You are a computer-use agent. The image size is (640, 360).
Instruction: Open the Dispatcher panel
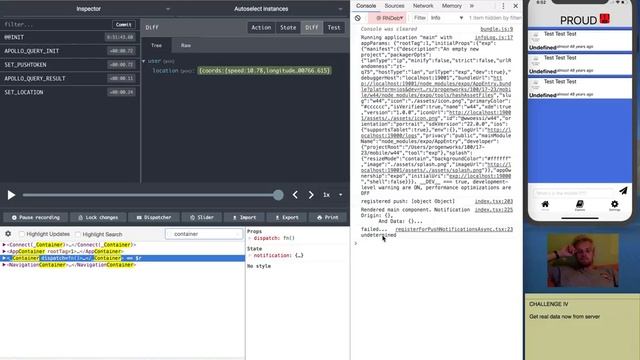(154, 218)
